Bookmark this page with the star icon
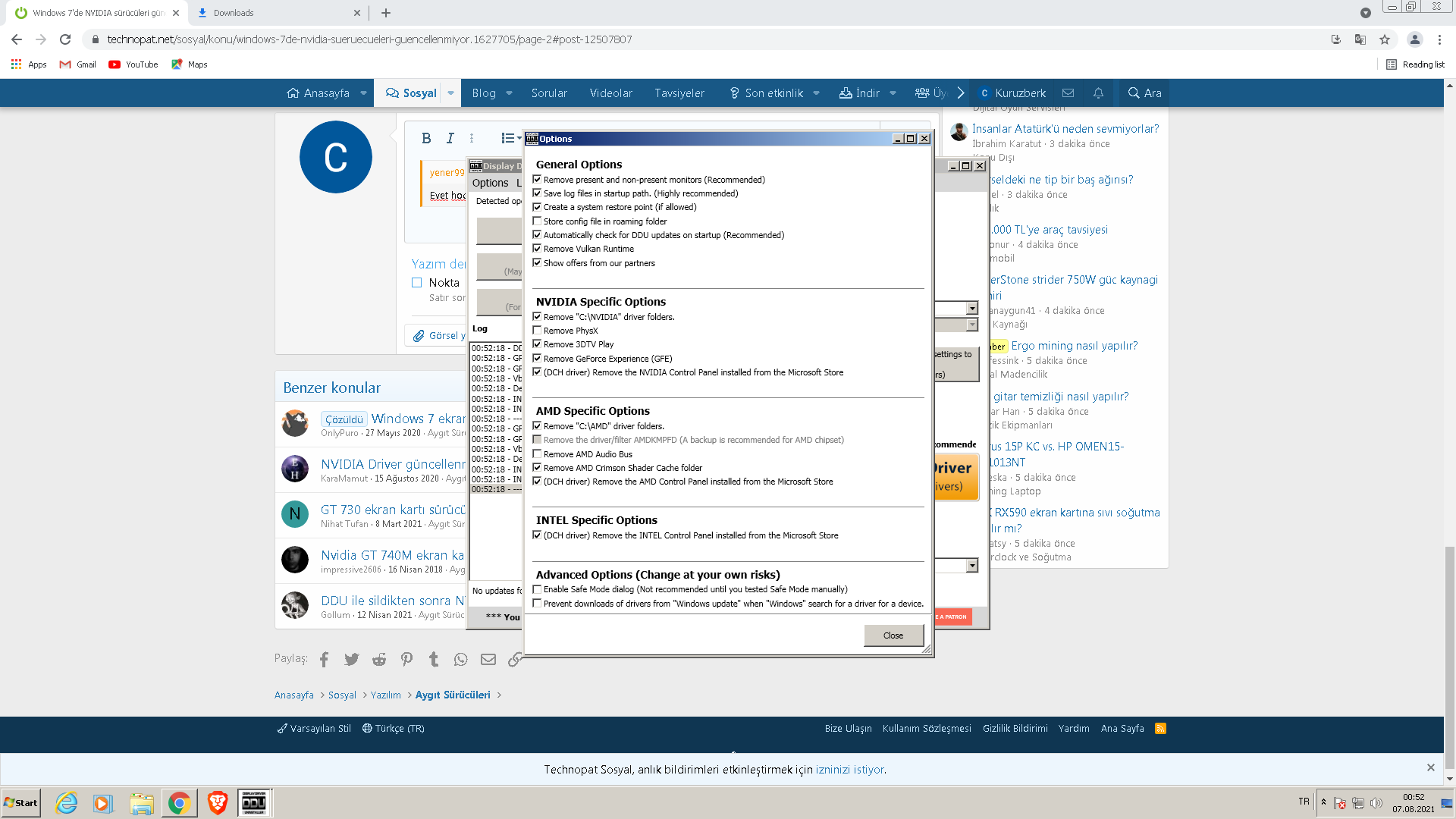Viewport: 1456px width, 819px height. click(1385, 39)
